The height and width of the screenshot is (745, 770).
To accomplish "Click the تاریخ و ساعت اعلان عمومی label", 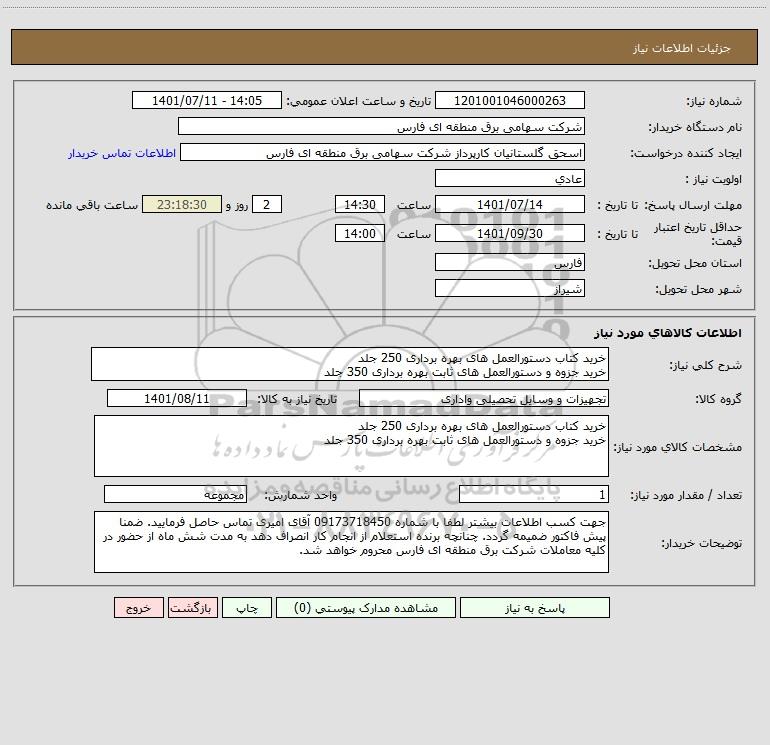I will point(359,101).
